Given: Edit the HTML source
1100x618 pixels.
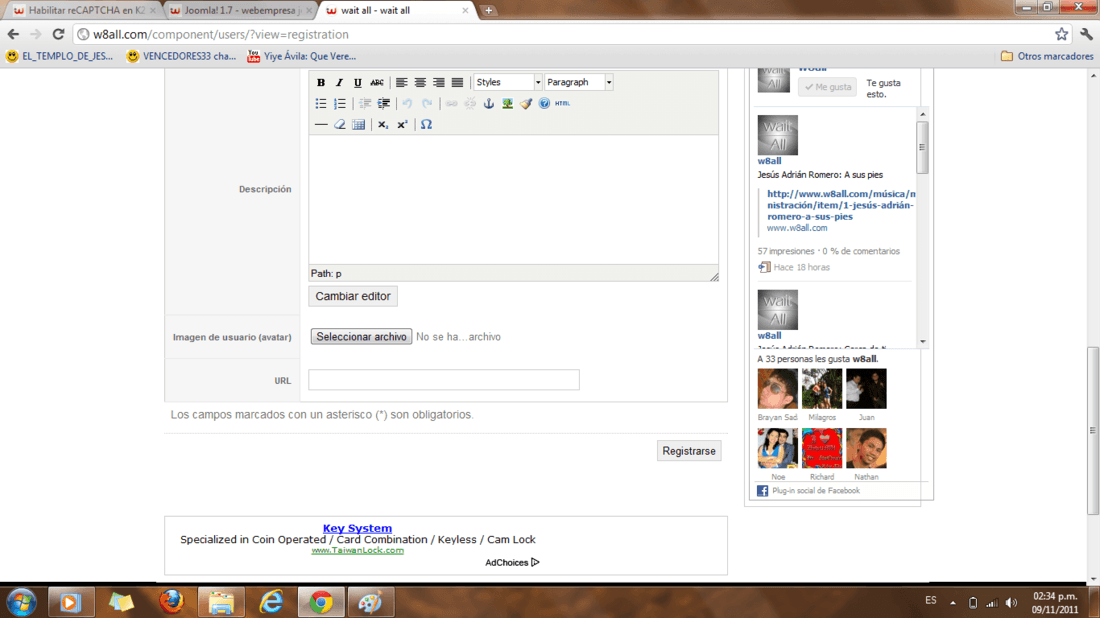Looking at the screenshot, I should tap(563, 104).
